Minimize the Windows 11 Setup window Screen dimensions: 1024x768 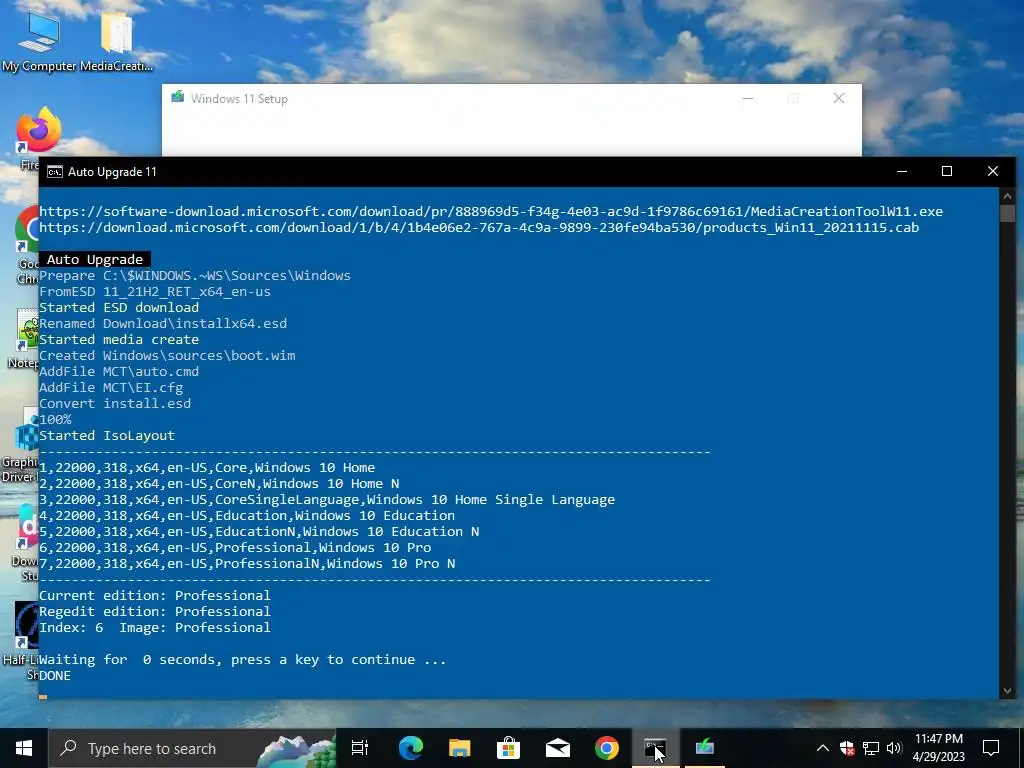748,99
